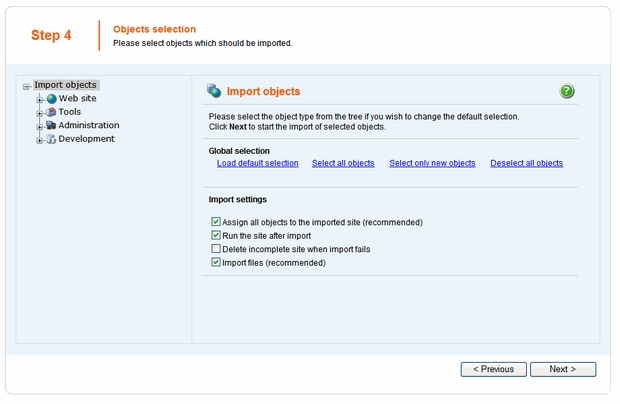The image size is (620, 404).
Task: Toggle Assign all objects to imported site
Action: 216,222
